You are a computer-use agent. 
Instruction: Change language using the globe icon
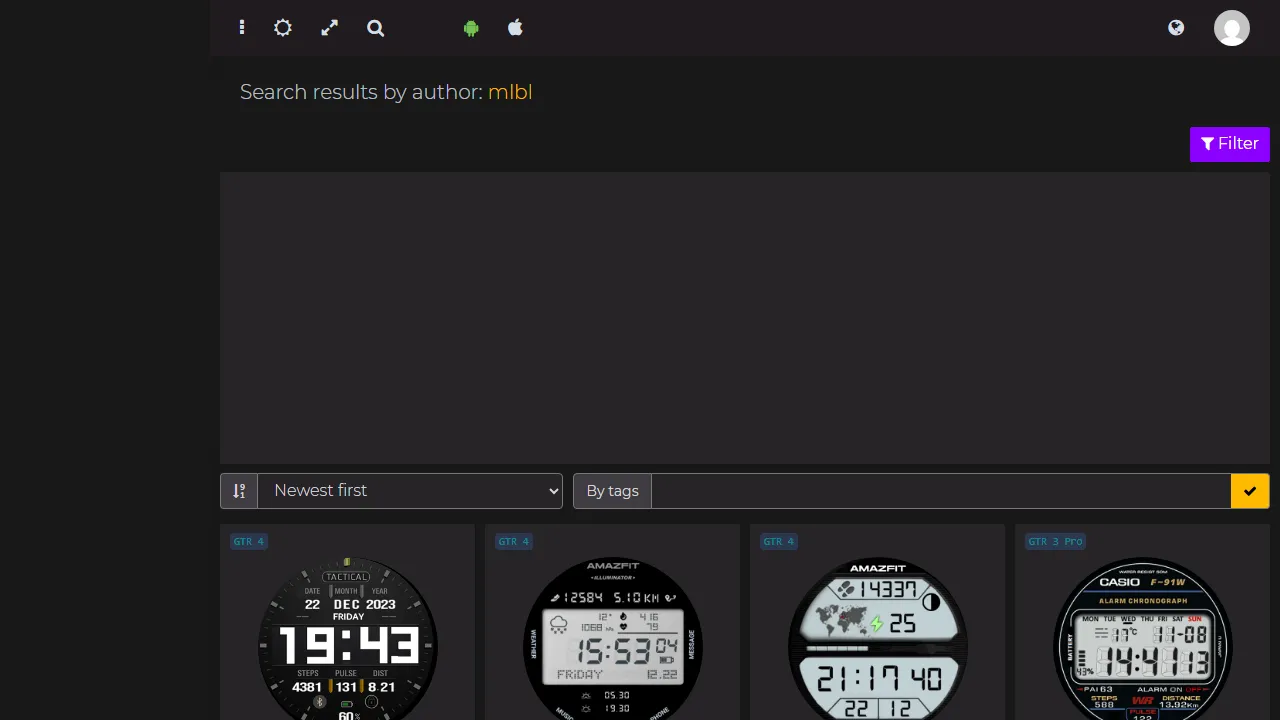(1176, 28)
